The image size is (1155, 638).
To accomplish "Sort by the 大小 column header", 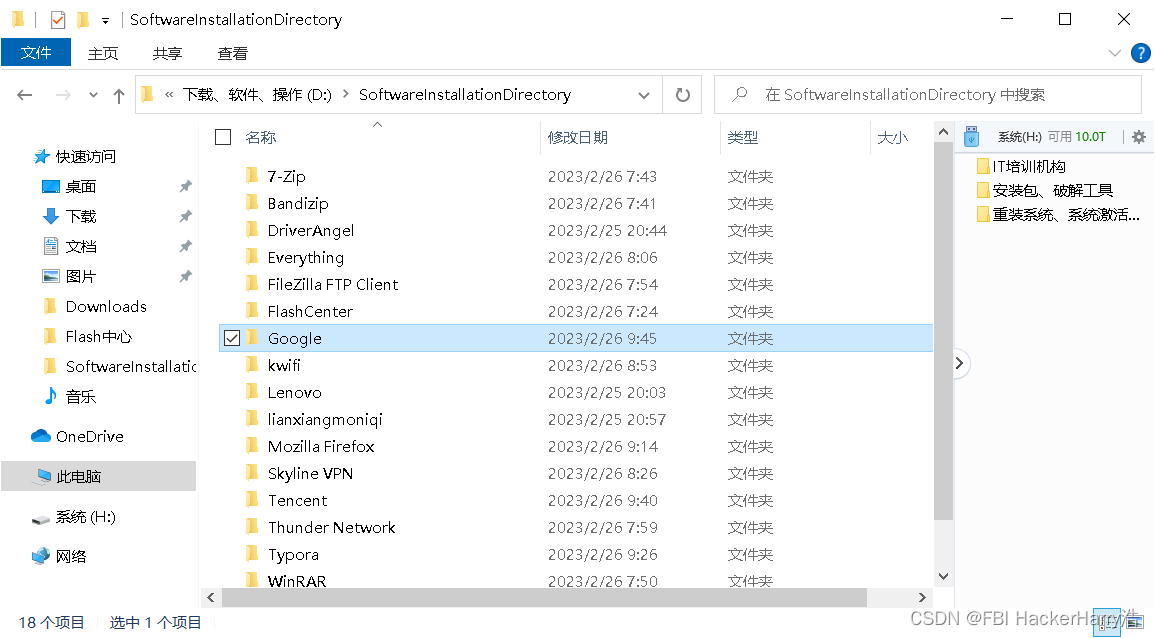I will pyautogui.click(x=893, y=137).
